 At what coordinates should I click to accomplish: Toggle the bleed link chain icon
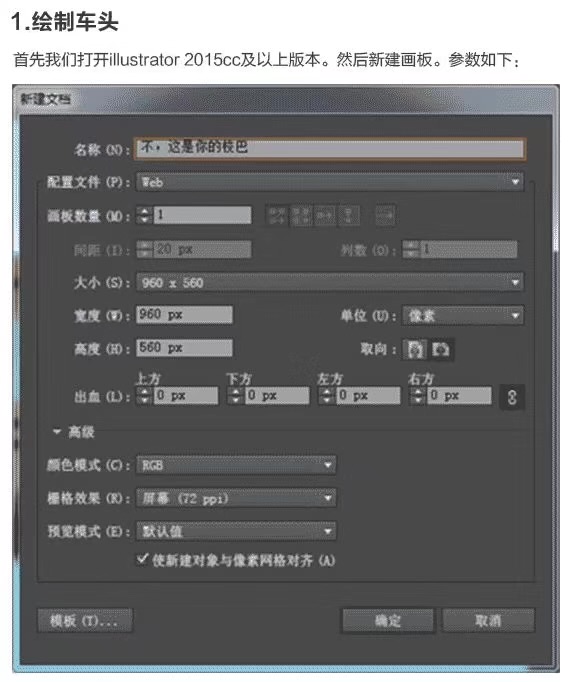click(512, 397)
